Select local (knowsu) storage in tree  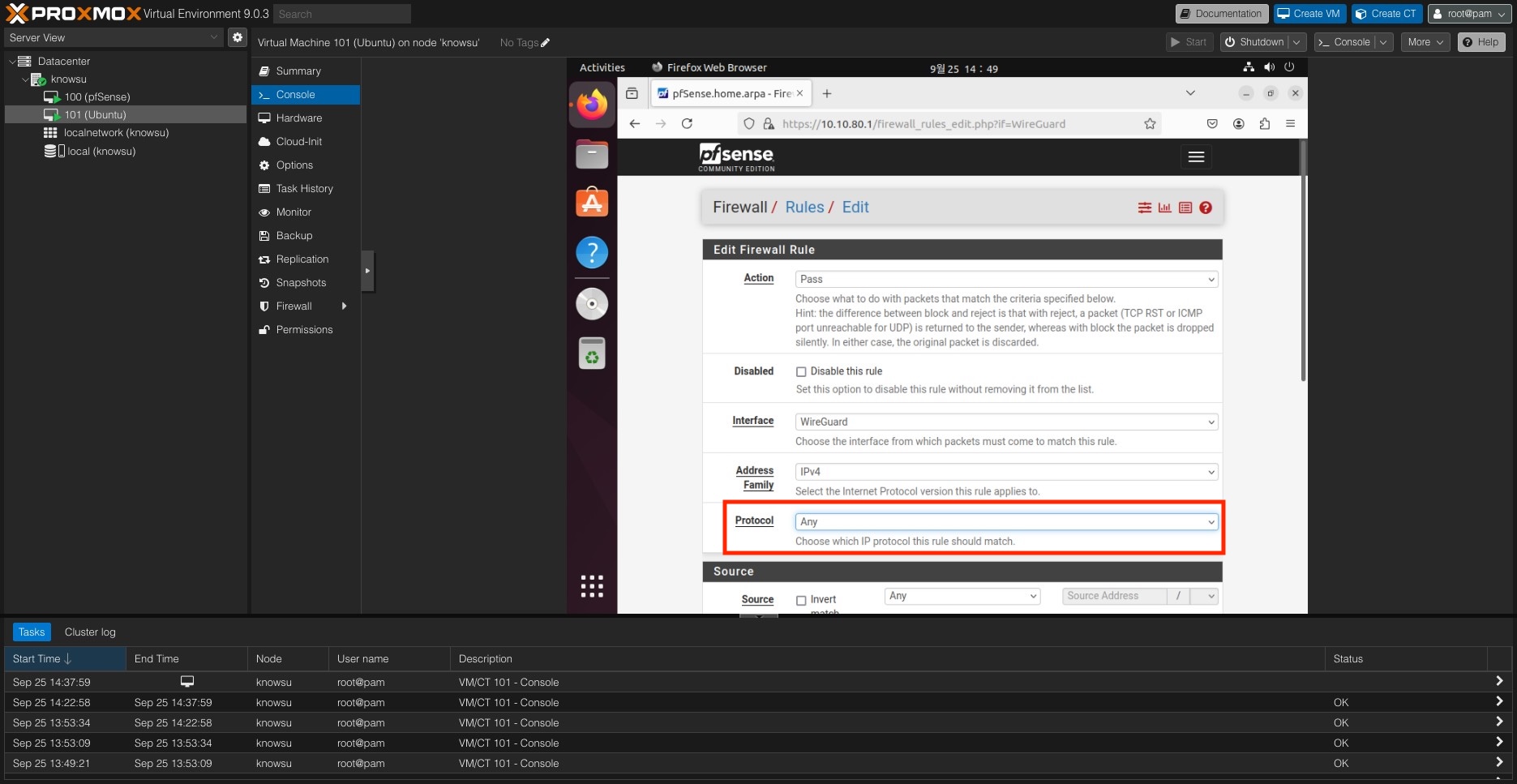coord(101,152)
